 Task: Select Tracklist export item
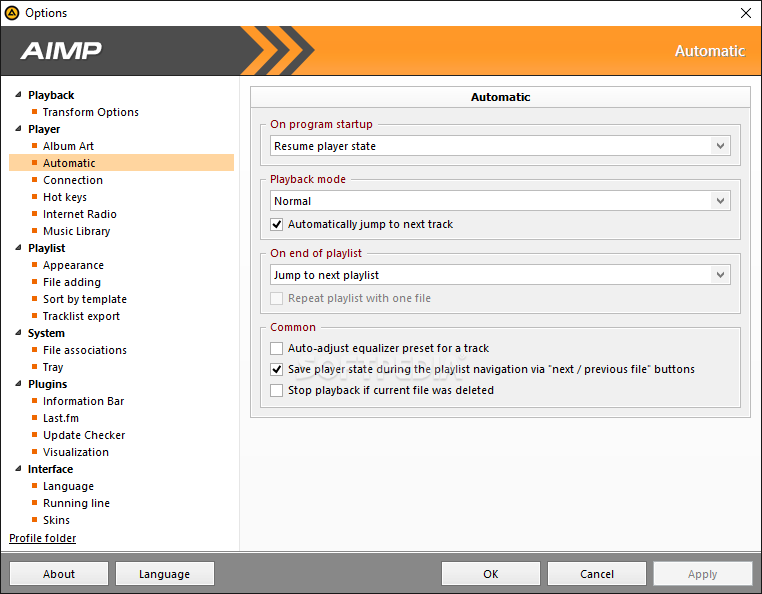[x=81, y=316]
